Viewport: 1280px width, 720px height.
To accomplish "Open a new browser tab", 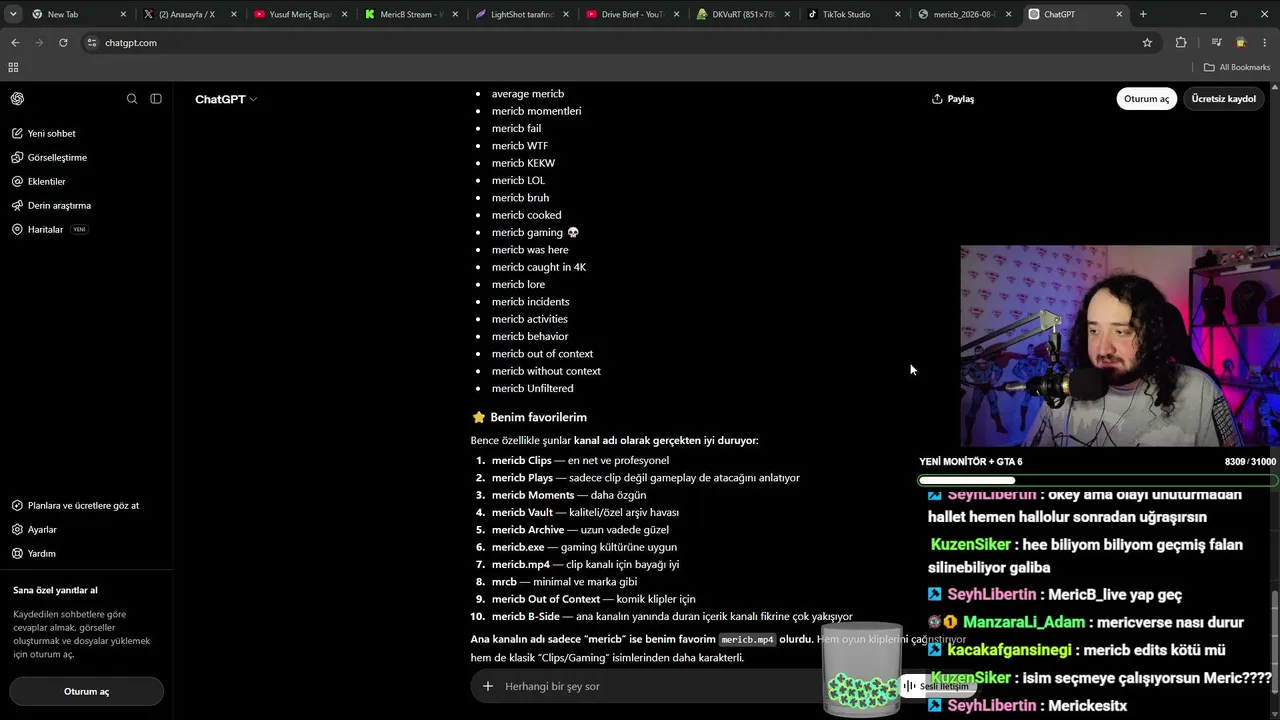I will point(1143,14).
